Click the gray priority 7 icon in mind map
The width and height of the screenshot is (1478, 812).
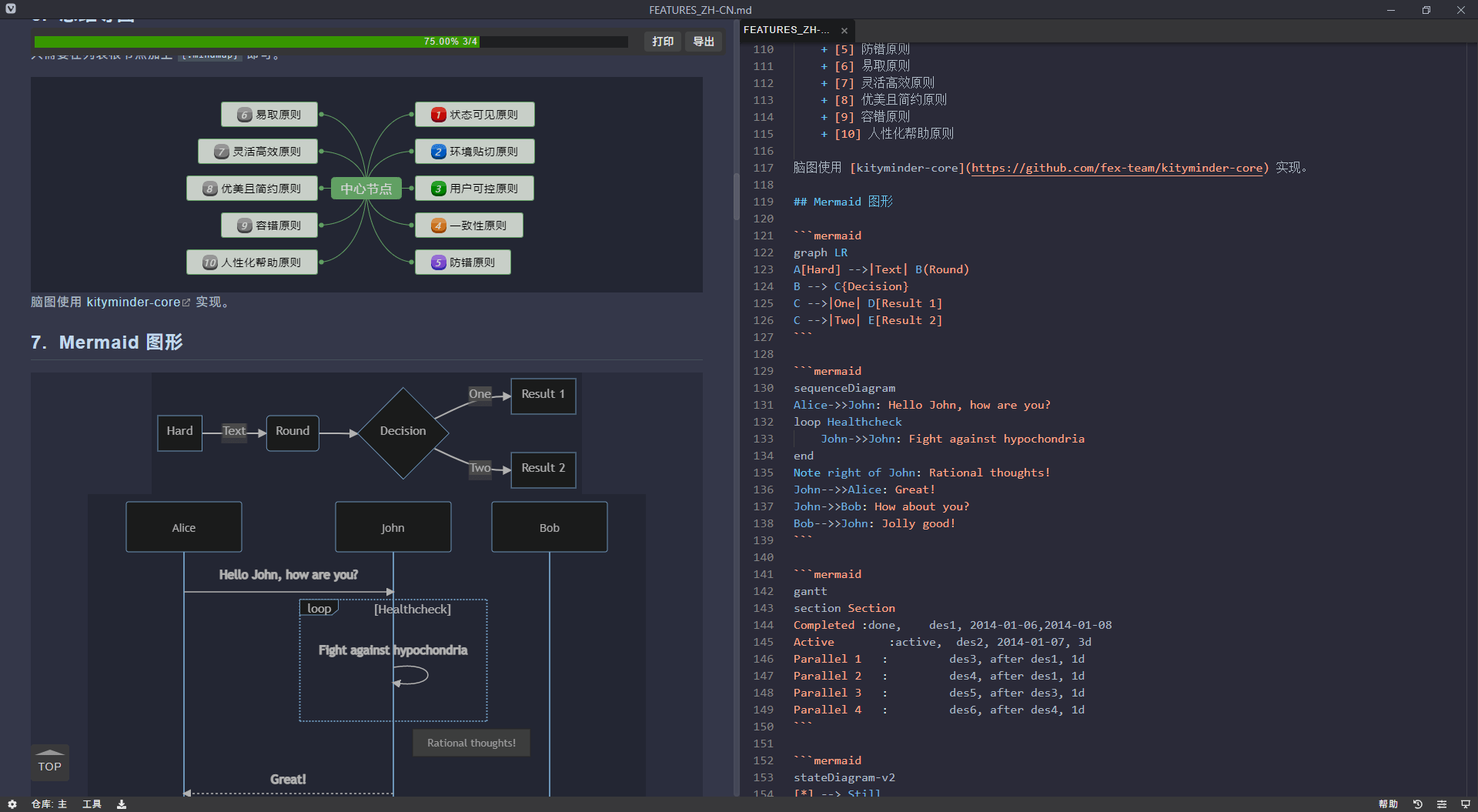click(222, 152)
